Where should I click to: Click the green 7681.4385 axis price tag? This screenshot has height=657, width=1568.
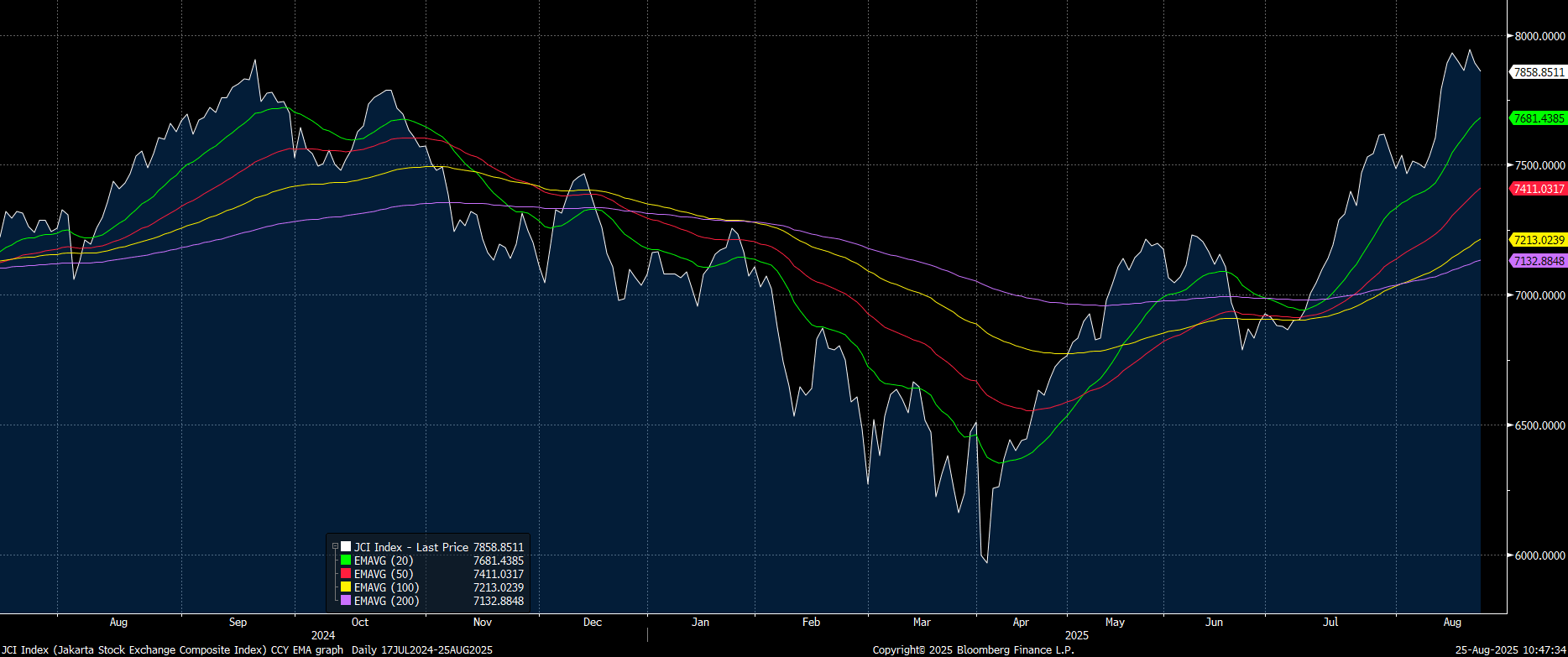1539,118
